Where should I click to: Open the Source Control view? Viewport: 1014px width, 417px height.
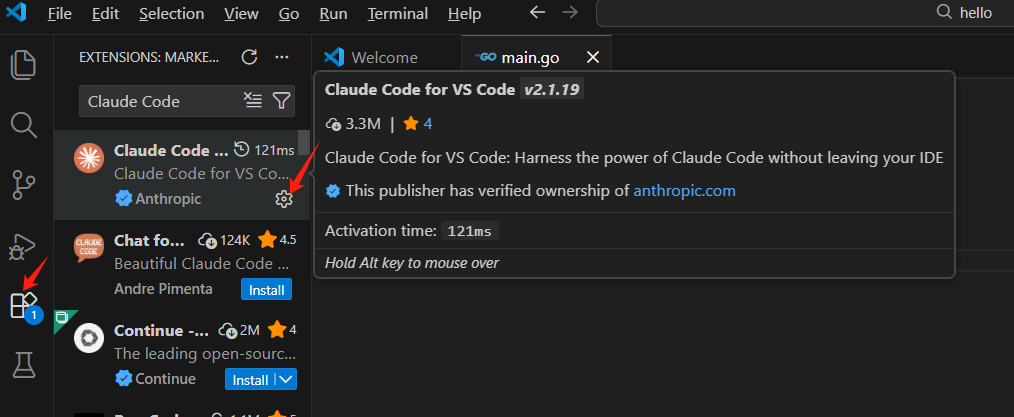coord(24,185)
